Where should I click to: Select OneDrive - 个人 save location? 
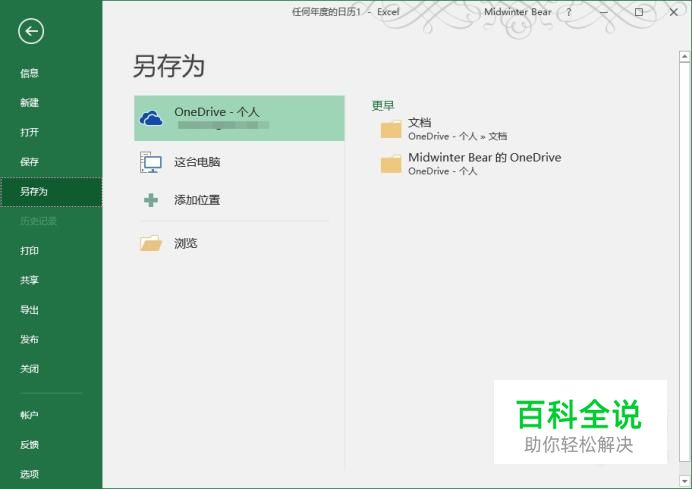click(x=239, y=118)
